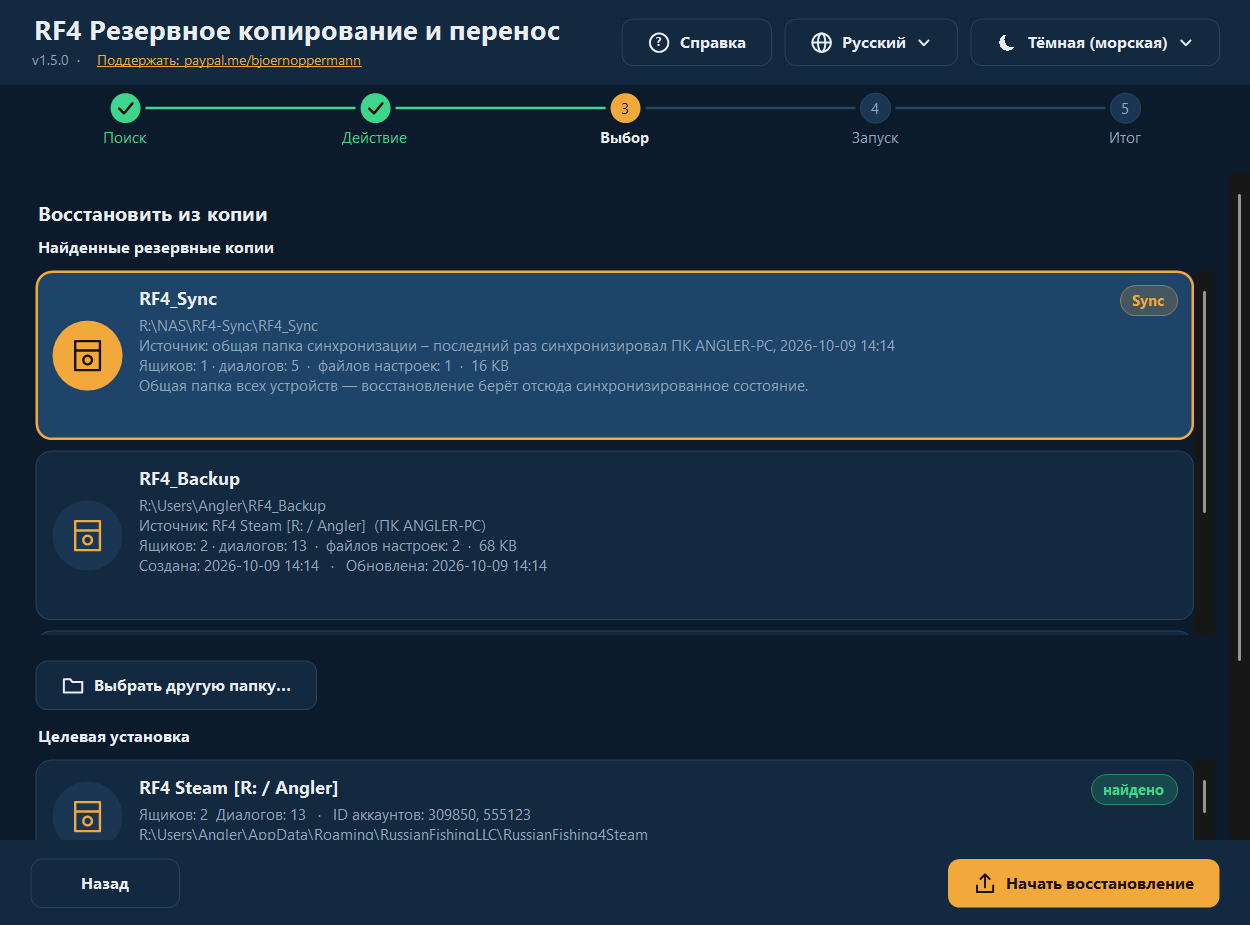The height and width of the screenshot is (925, 1250).
Task: Go to step 4 Запуск
Action: tap(875, 108)
